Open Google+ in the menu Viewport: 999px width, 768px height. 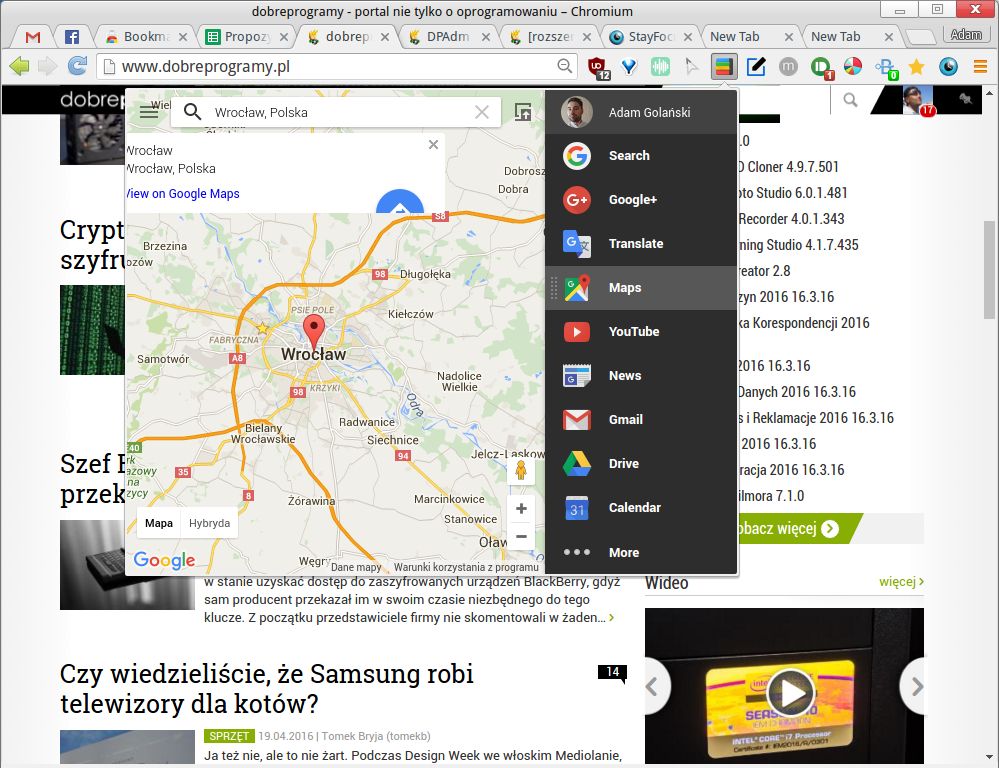pos(641,199)
